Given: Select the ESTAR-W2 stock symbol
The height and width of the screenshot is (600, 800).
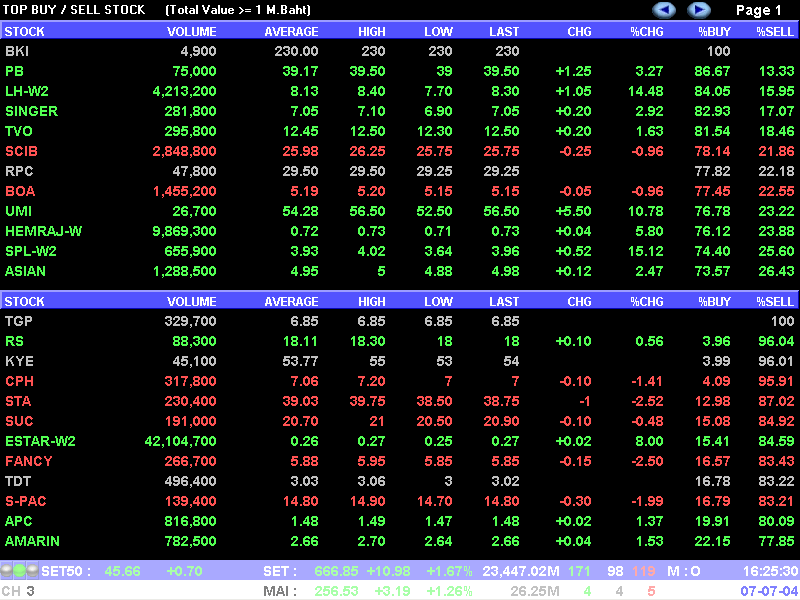Looking at the screenshot, I should (40, 441).
